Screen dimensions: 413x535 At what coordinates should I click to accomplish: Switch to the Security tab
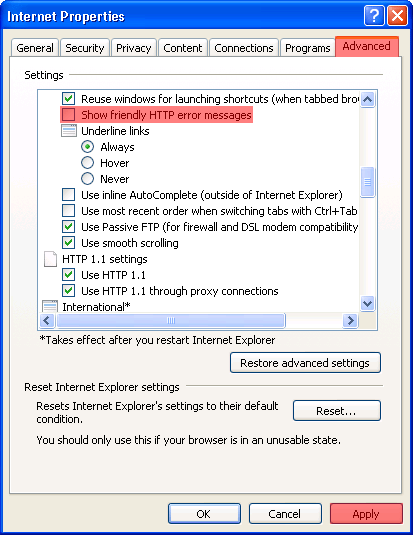click(x=85, y=48)
